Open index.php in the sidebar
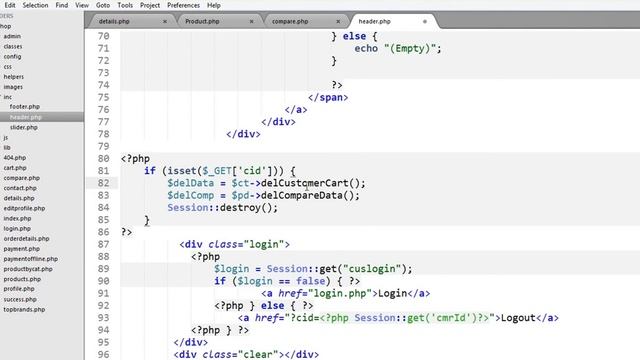Image resolution: width=640 pixels, height=360 pixels. click(x=18, y=218)
